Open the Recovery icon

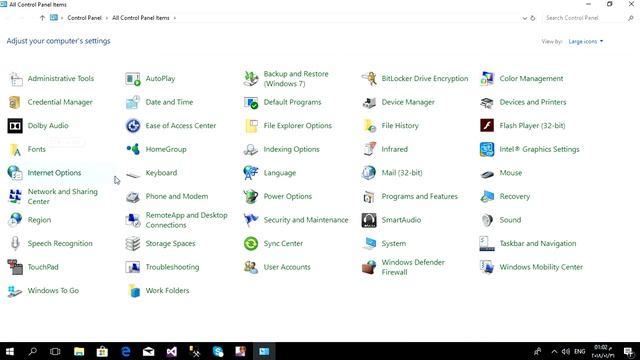click(487, 197)
